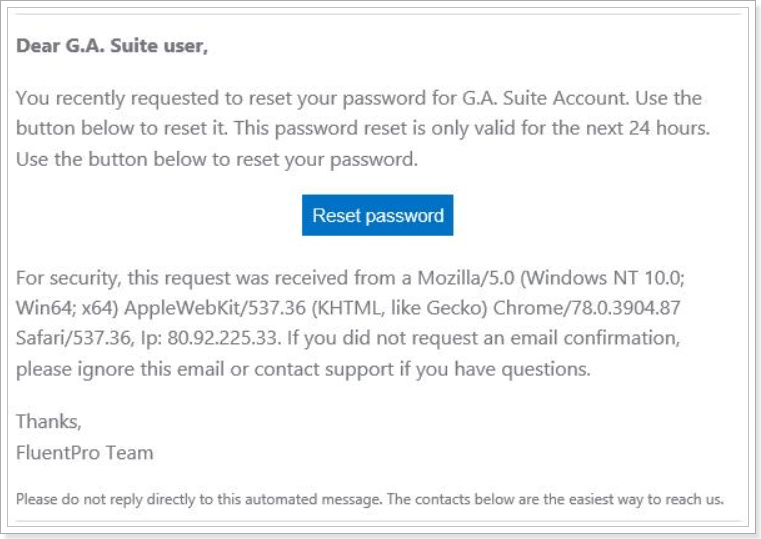Click the "FluentPro Team" signature line

coord(85,453)
